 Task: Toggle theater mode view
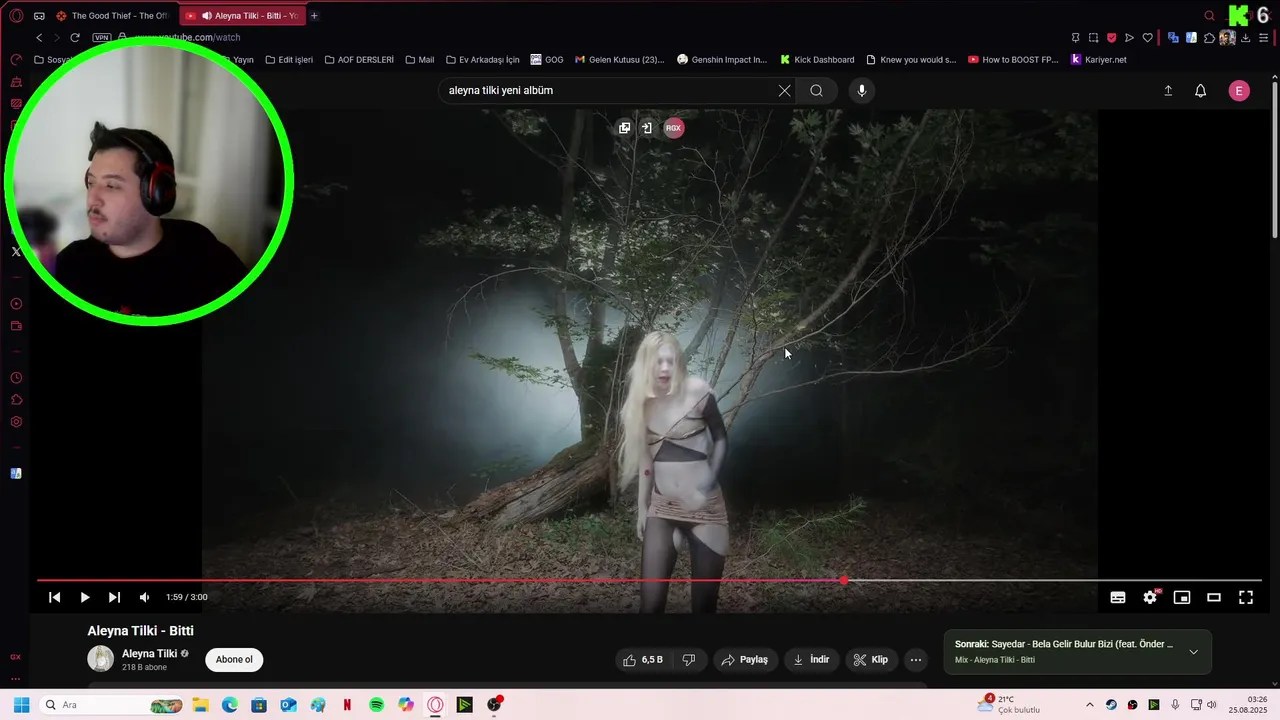1214,597
